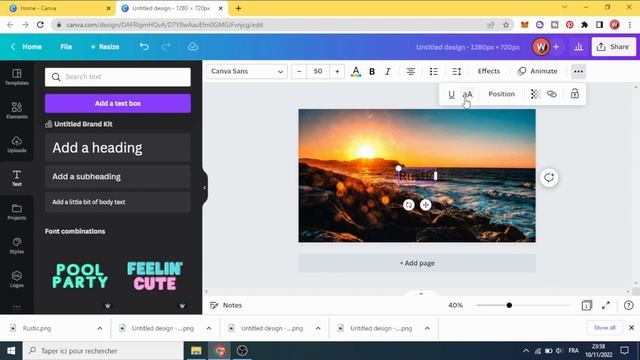Open the Uploads sidebar panel
Screen dimensions: 640x360
[17, 144]
